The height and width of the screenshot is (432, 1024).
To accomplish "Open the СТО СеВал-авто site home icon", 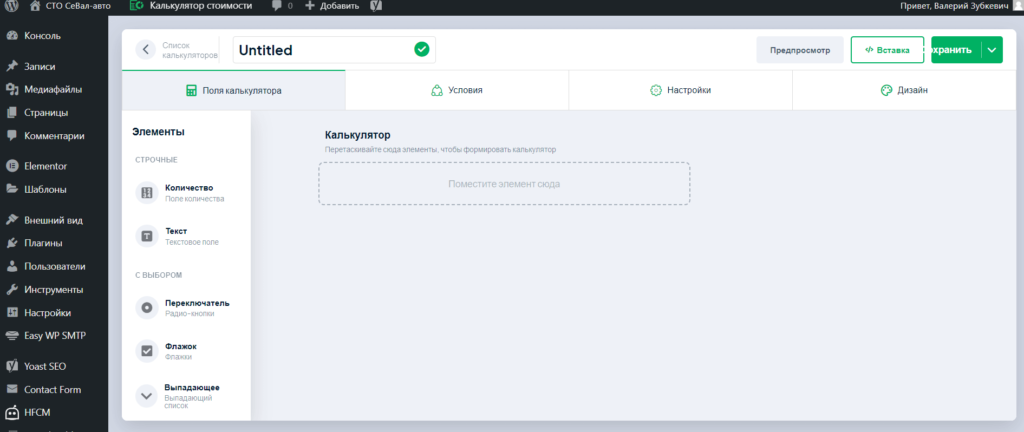I will [35, 6].
